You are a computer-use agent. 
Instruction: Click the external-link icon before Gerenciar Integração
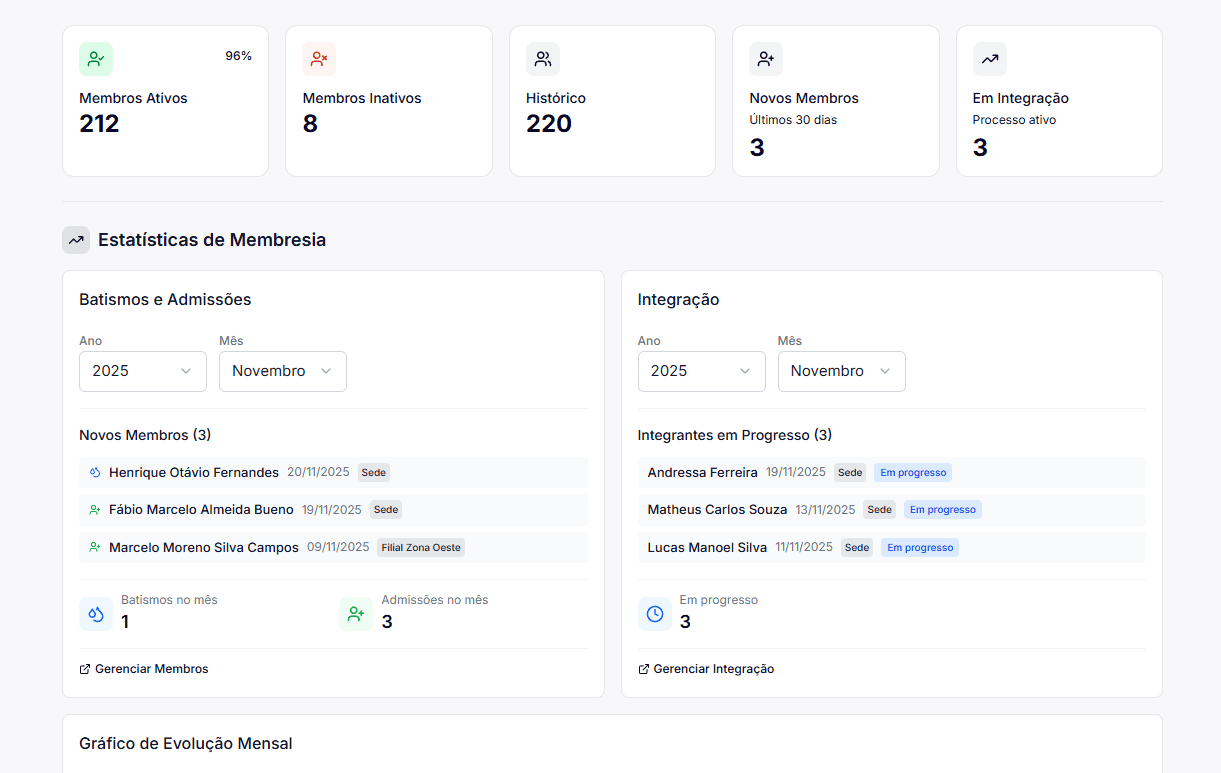tap(643, 668)
